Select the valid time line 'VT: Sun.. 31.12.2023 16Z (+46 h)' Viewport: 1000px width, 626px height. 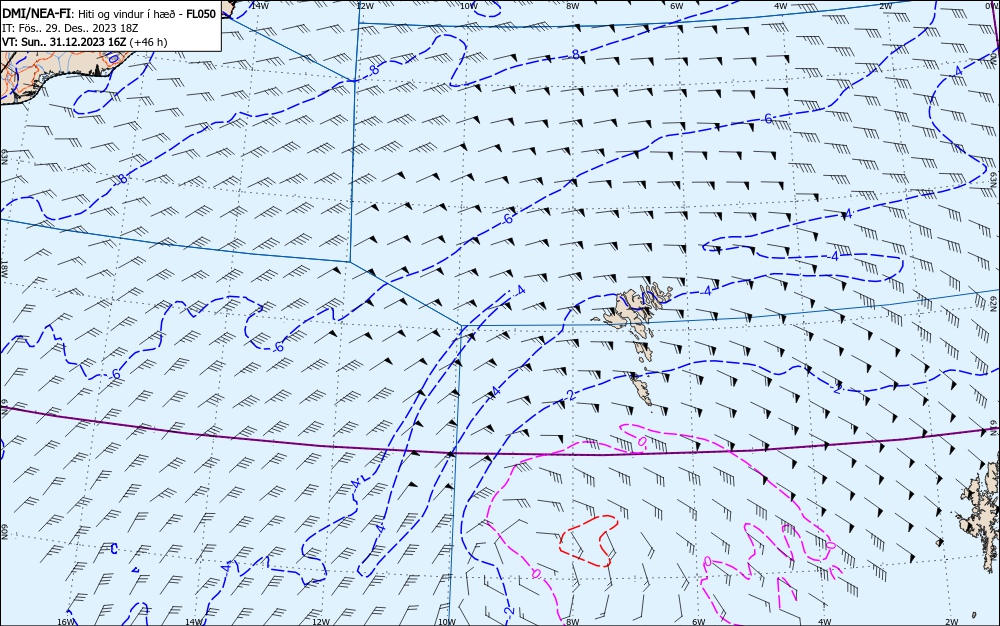click(x=85, y=42)
